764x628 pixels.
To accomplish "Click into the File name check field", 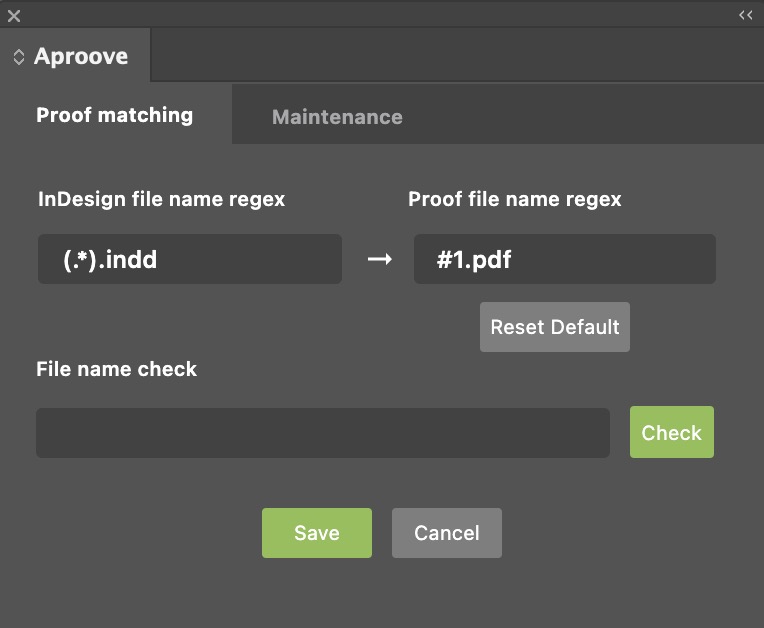I will [323, 433].
